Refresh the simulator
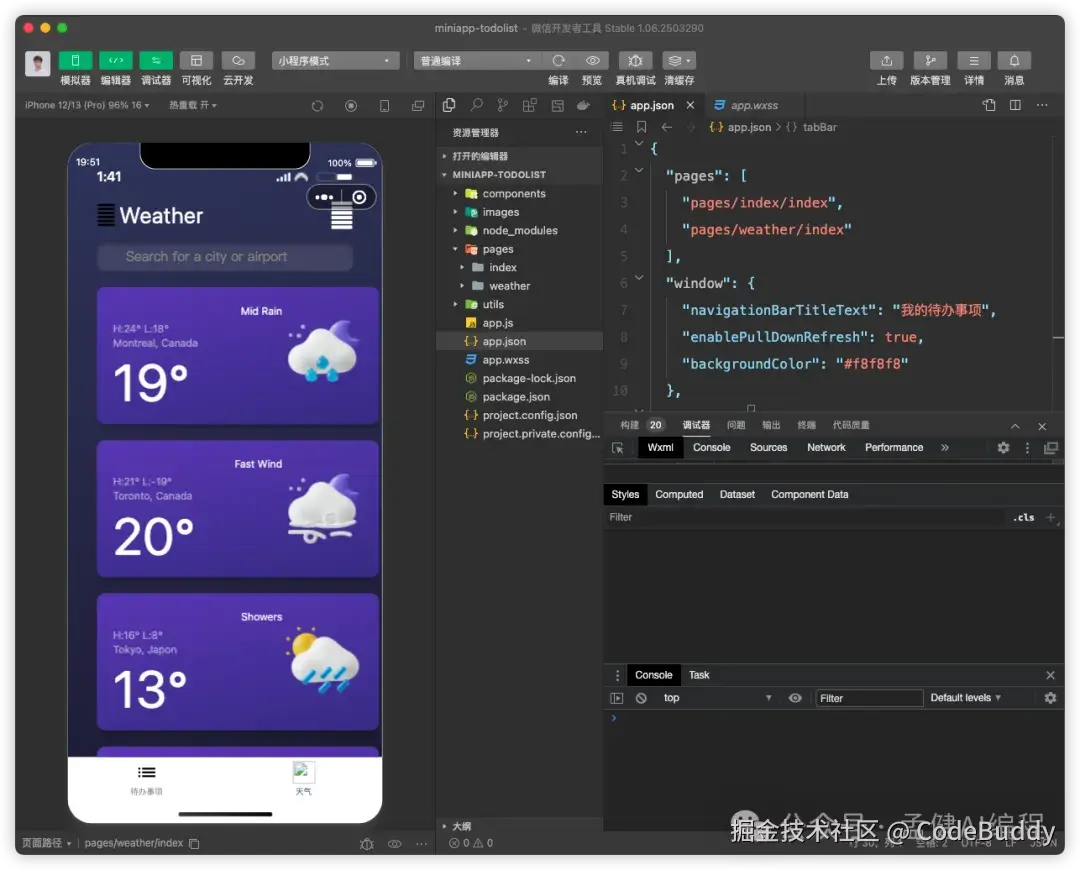Viewport: 1080px width, 870px height. (x=318, y=106)
